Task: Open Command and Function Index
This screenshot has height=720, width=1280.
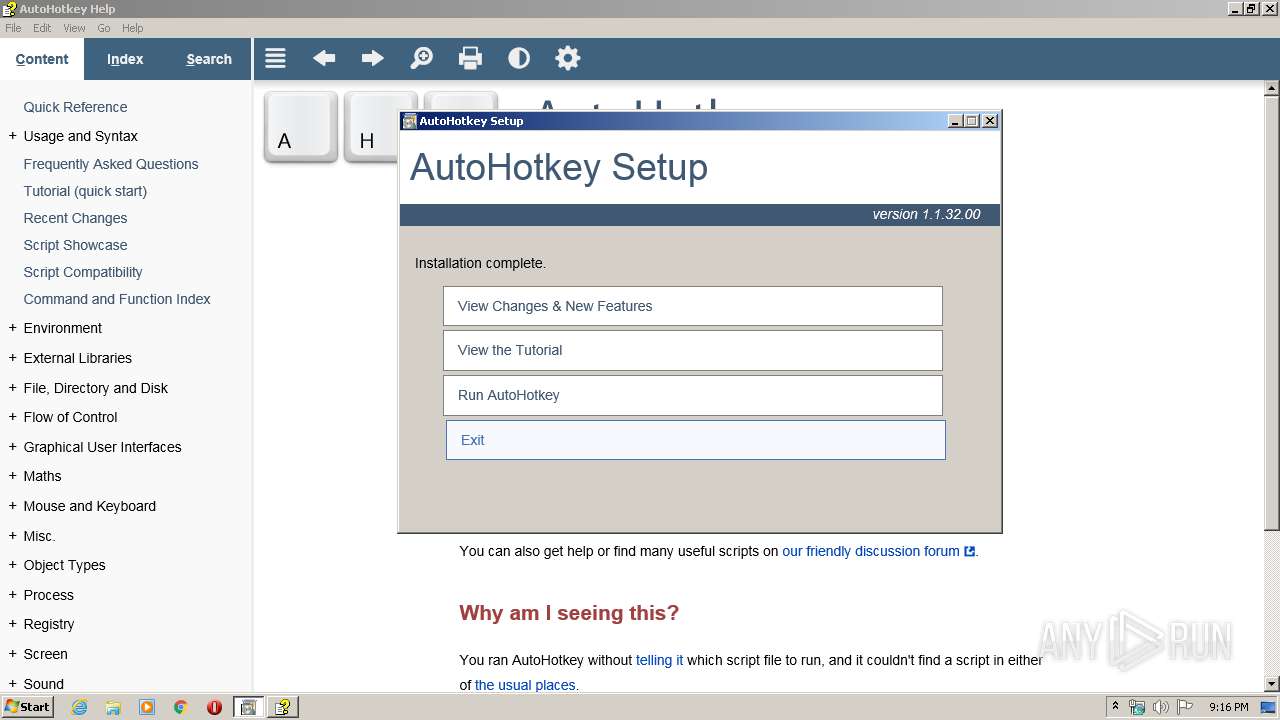Action: 117,299
